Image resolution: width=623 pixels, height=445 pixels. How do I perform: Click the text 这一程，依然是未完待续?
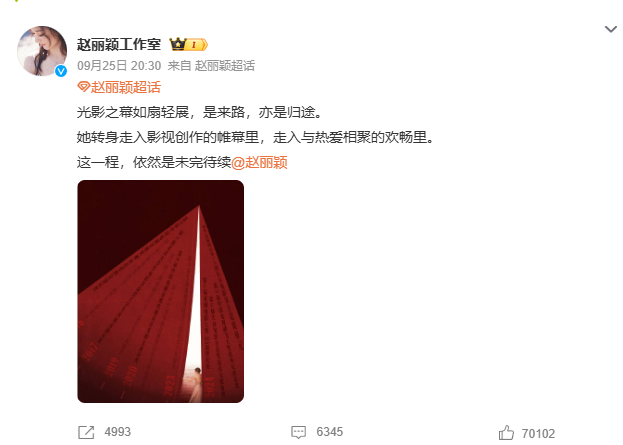point(154,162)
